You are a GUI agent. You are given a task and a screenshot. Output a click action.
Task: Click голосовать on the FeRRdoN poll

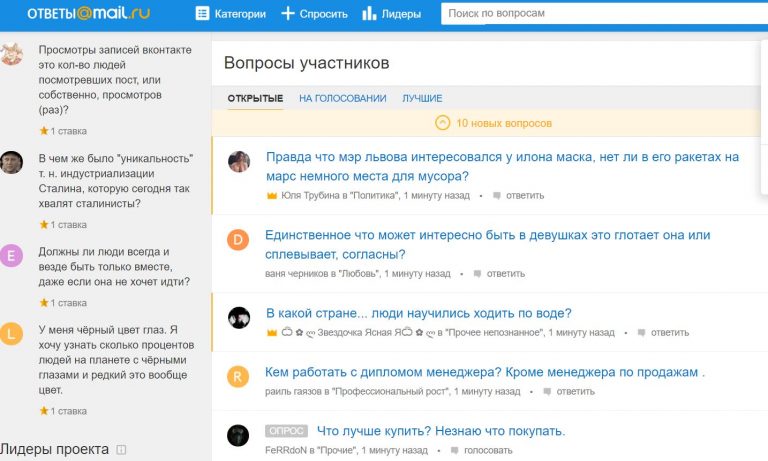(488, 450)
